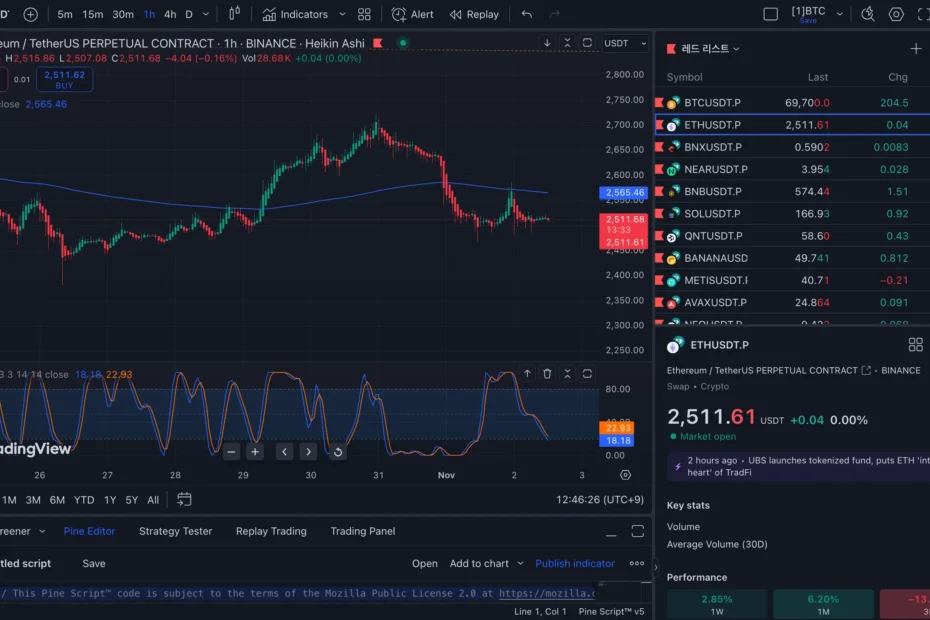Delete the stochastic indicator pane
930x620 pixels.
point(547,373)
